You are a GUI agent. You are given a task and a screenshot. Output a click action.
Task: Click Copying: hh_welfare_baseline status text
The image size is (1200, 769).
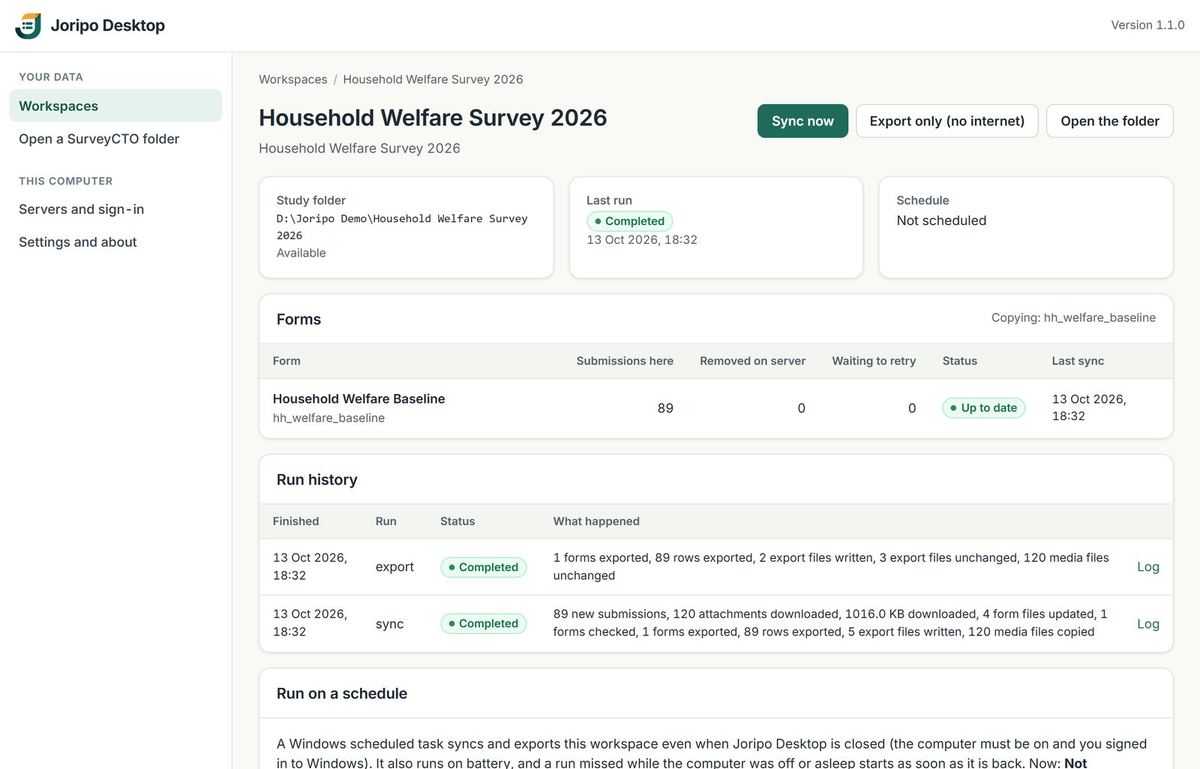coord(1074,318)
